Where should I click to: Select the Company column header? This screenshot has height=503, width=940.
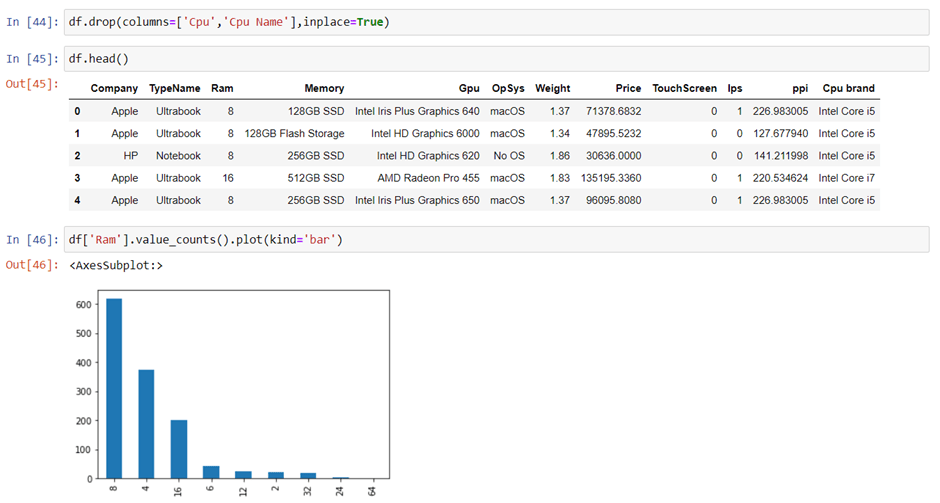point(114,88)
